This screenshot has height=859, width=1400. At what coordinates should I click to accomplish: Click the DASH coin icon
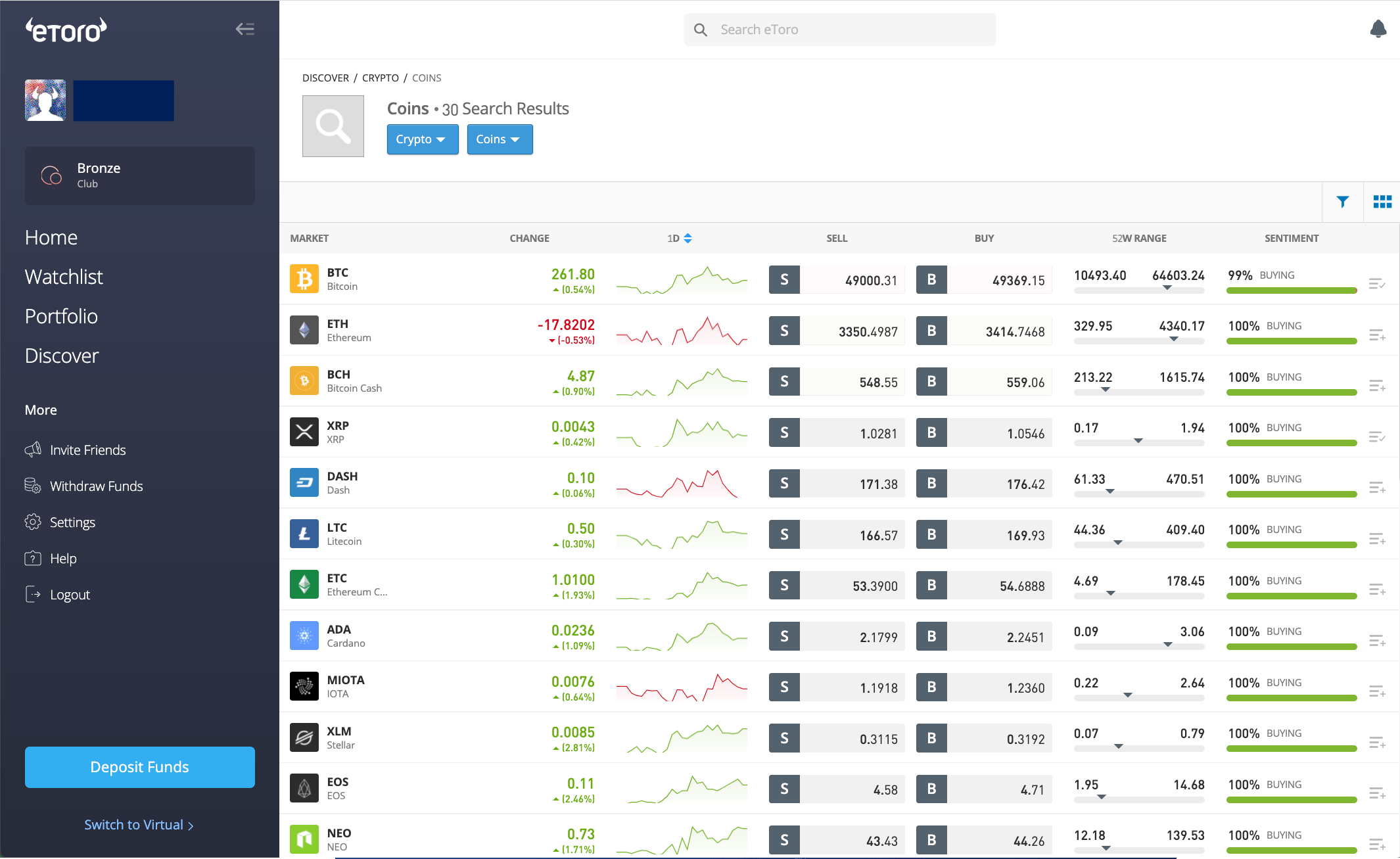[x=304, y=483]
